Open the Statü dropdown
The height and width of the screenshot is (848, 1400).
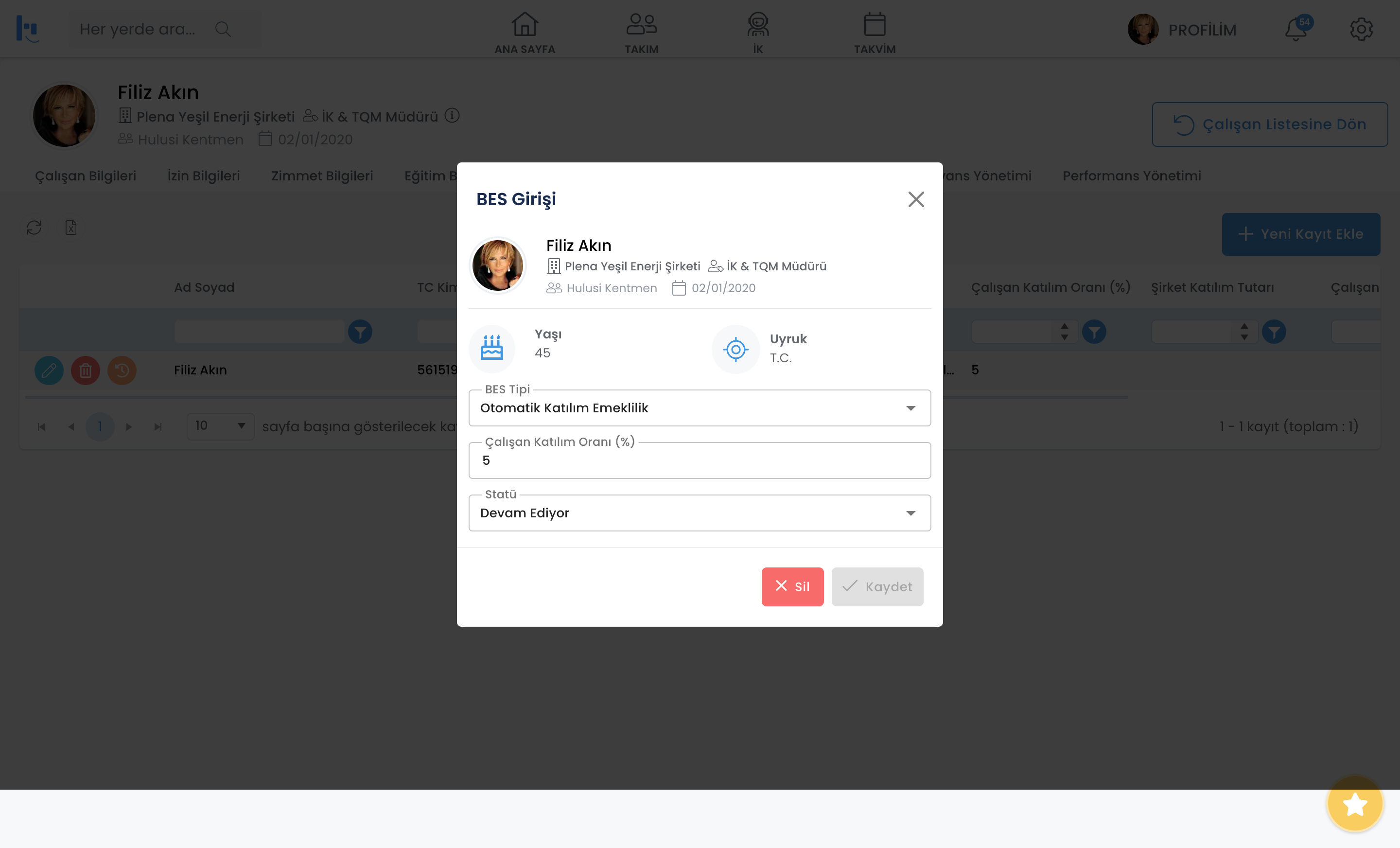coord(700,513)
